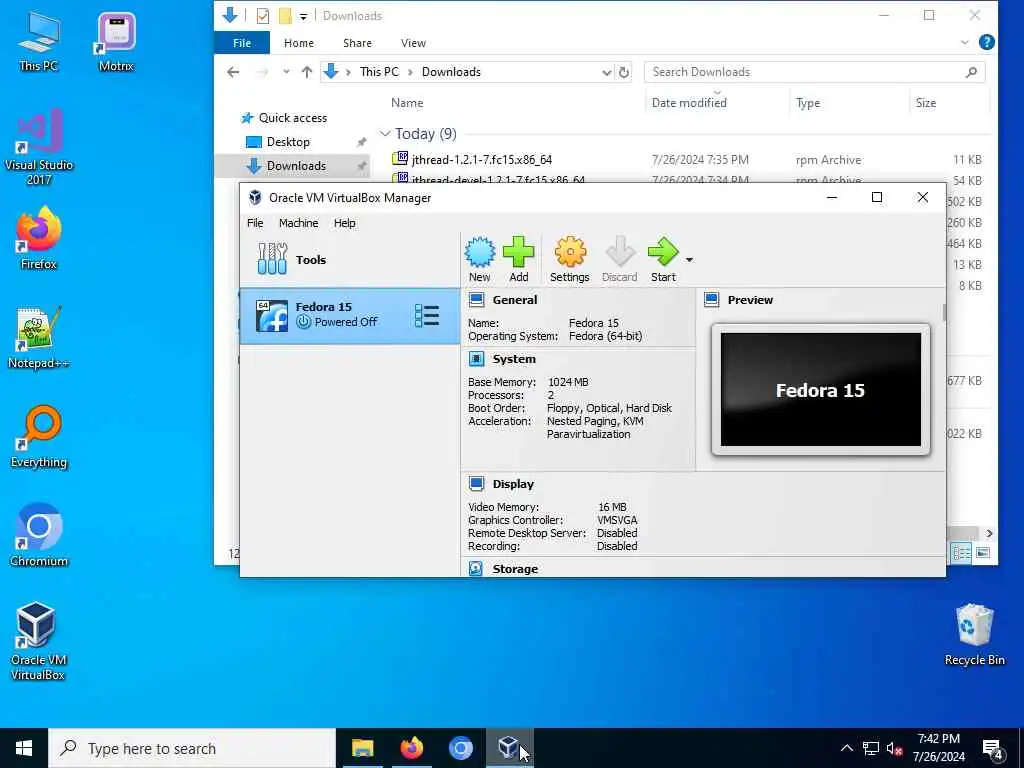Open VirtualBox File menu
Viewport: 1024px width, 768px height.
(x=255, y=223)
